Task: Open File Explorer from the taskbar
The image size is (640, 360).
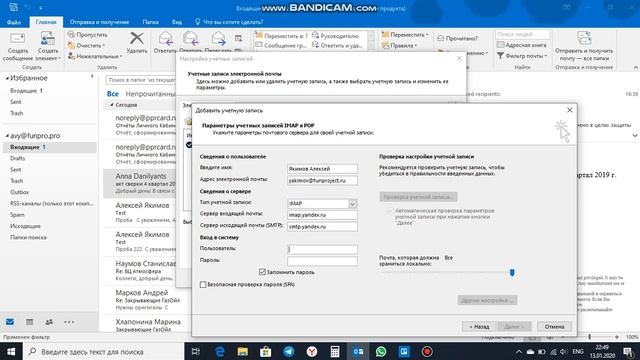Action: pyautogui.click(x=242, y=351)
